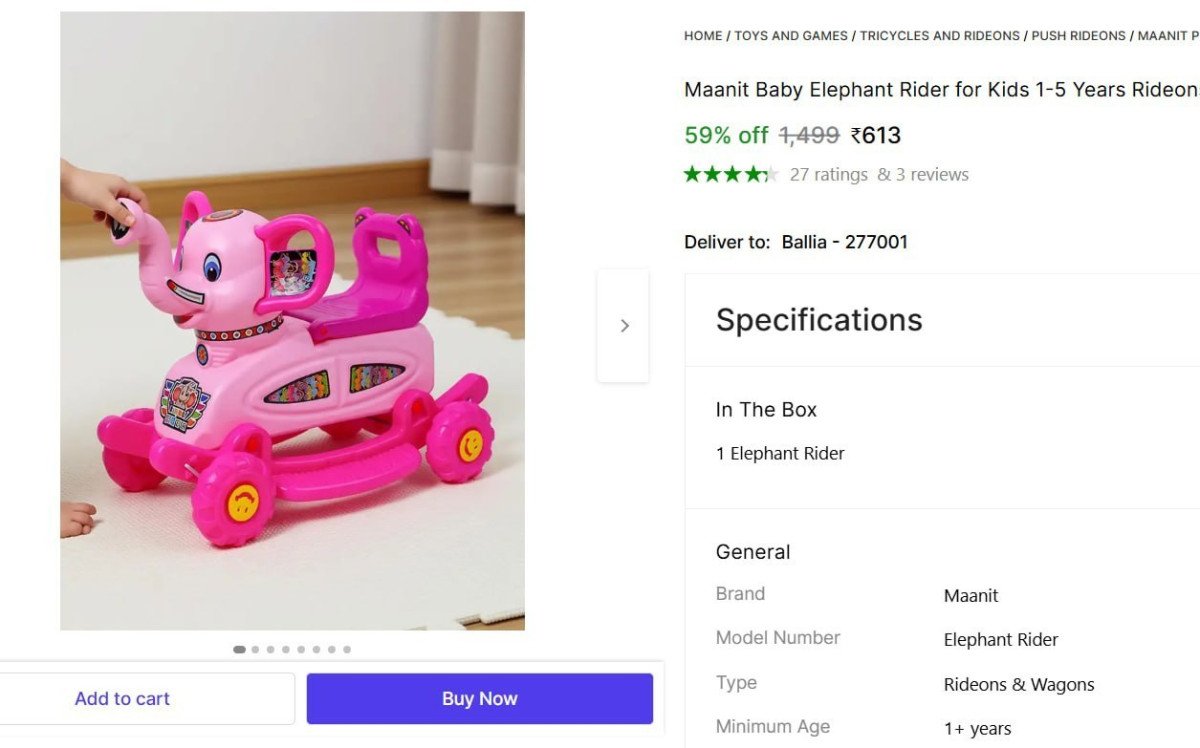Open the TRICYCLES AND RIDEONS category

click(940, 35)
